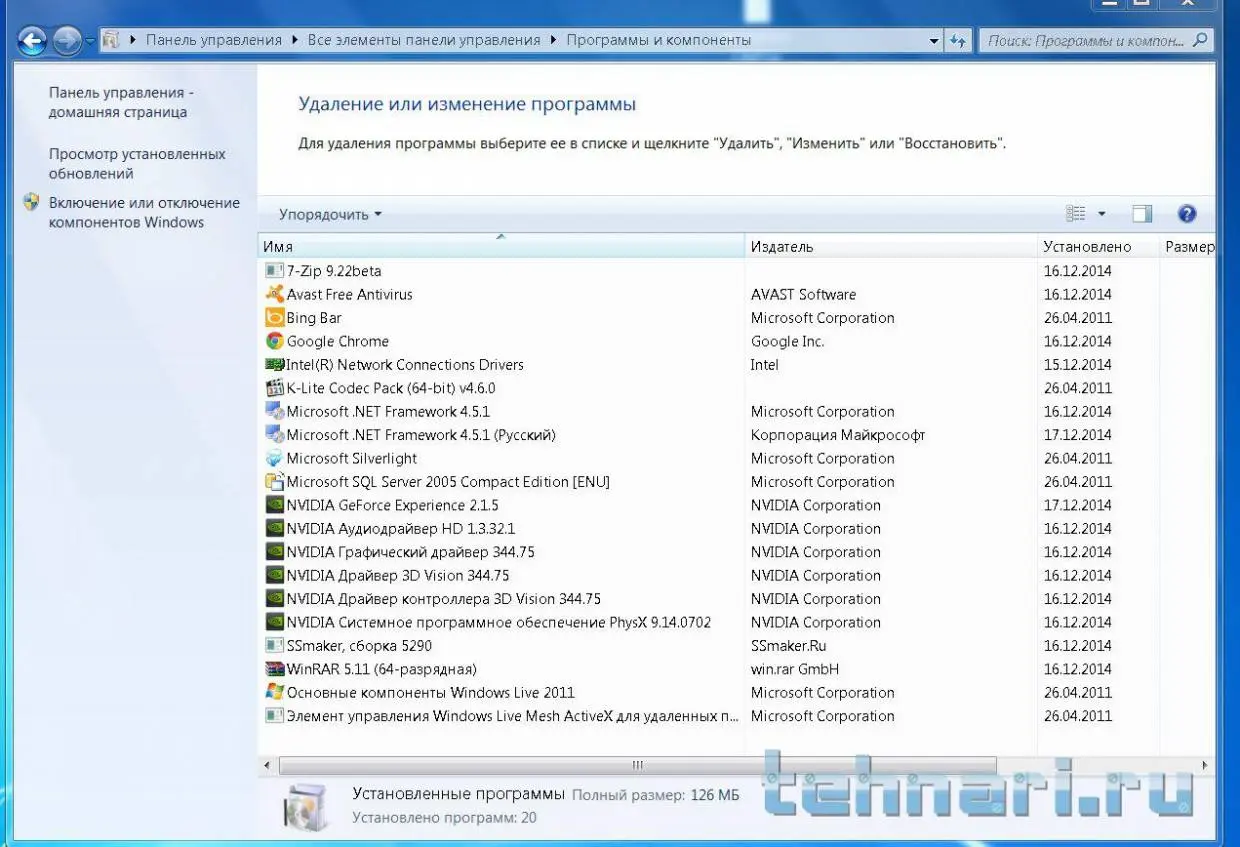Viewport: 1240px width, 847px height.
Task: Click the forward navigation arrow button
Action: tap(66, 41)
